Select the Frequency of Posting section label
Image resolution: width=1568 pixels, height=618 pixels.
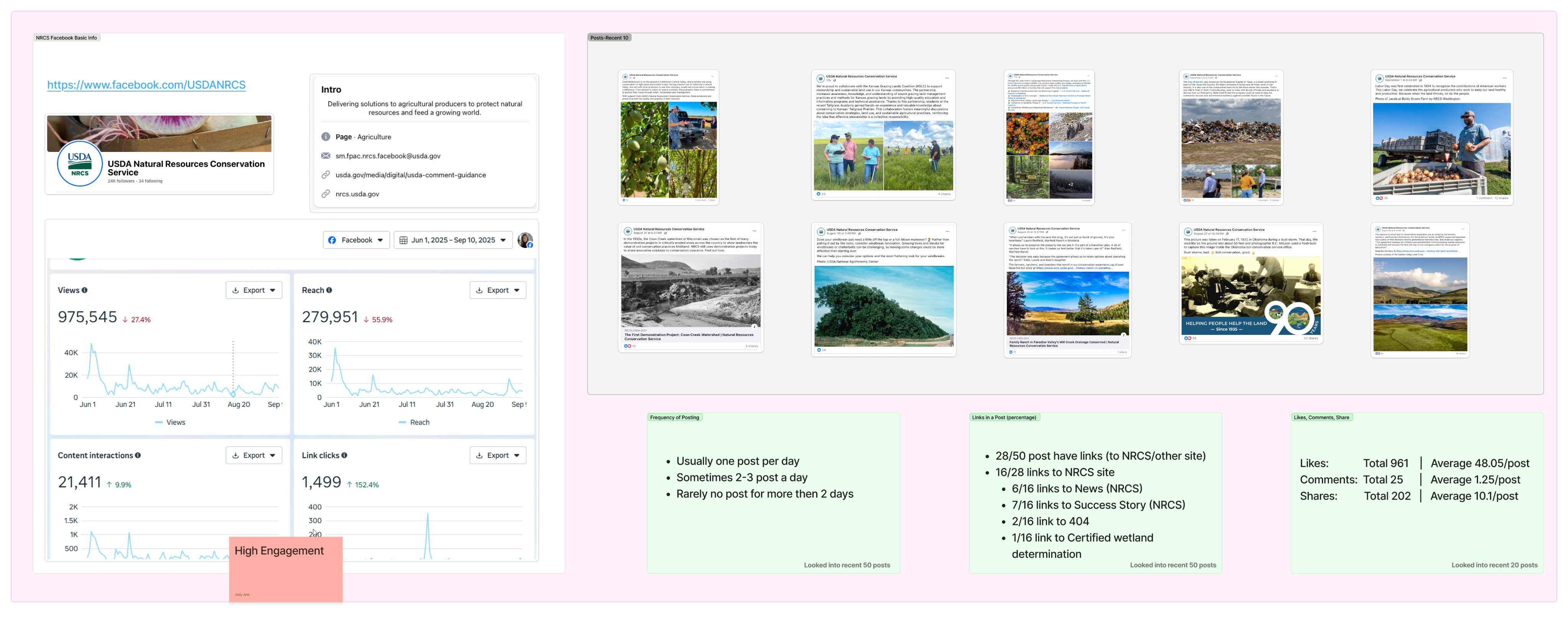[x=675, y=417]
